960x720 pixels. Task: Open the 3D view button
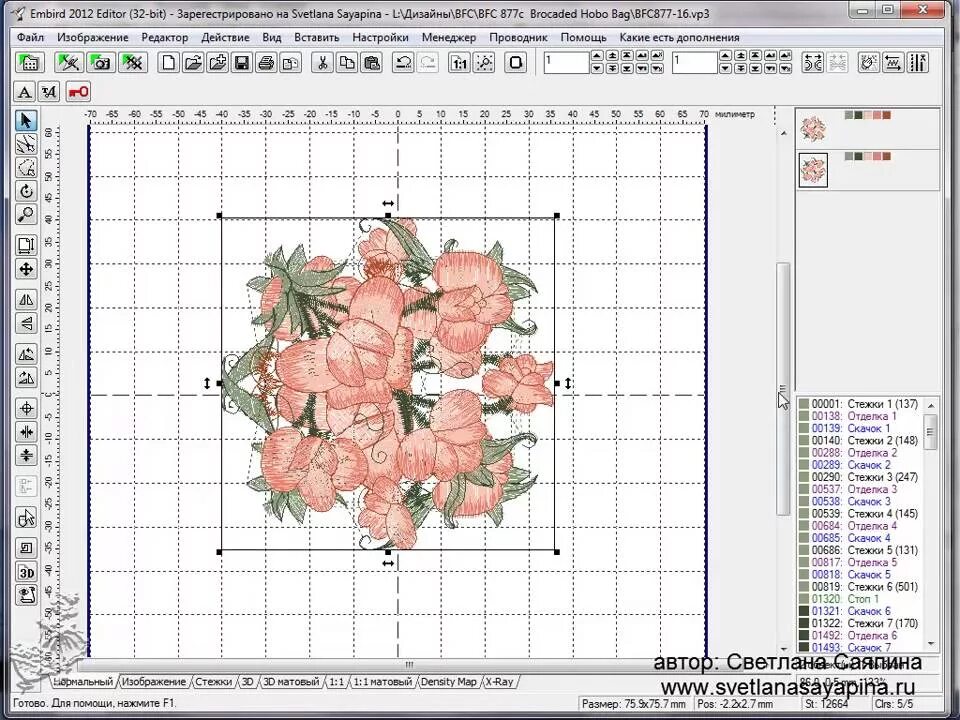pyautogui.click(x=26, y=572)
